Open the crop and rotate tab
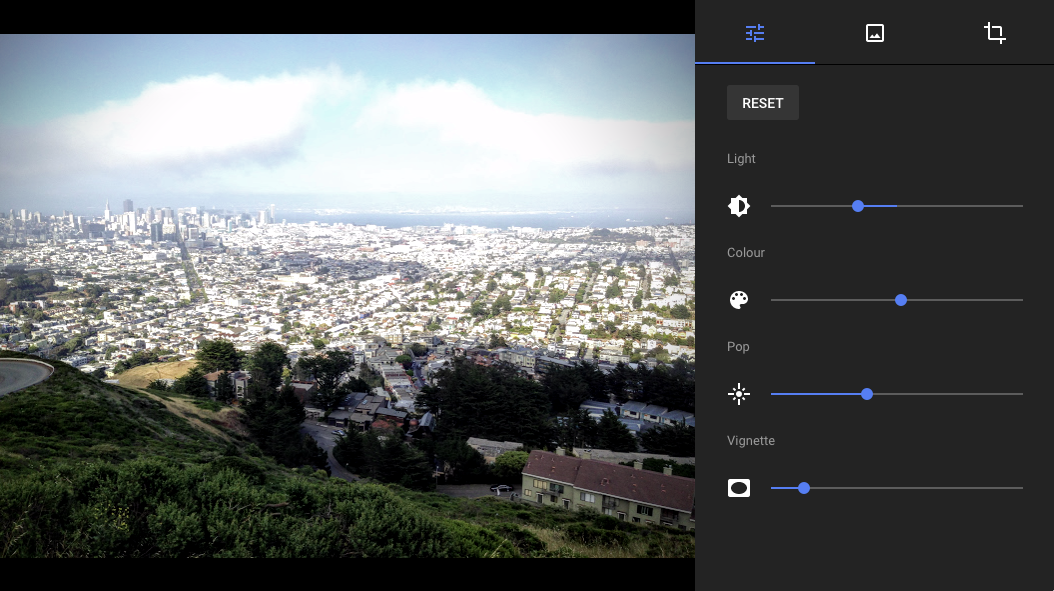 [994, 33]
